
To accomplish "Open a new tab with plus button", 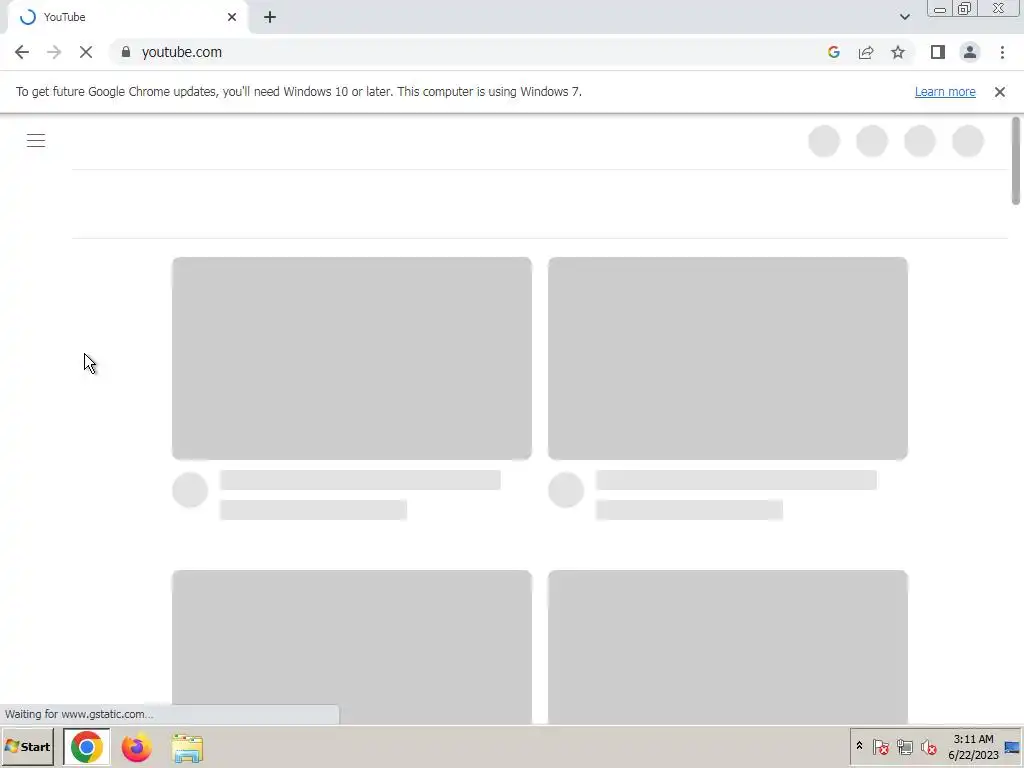I will (270, 17).
